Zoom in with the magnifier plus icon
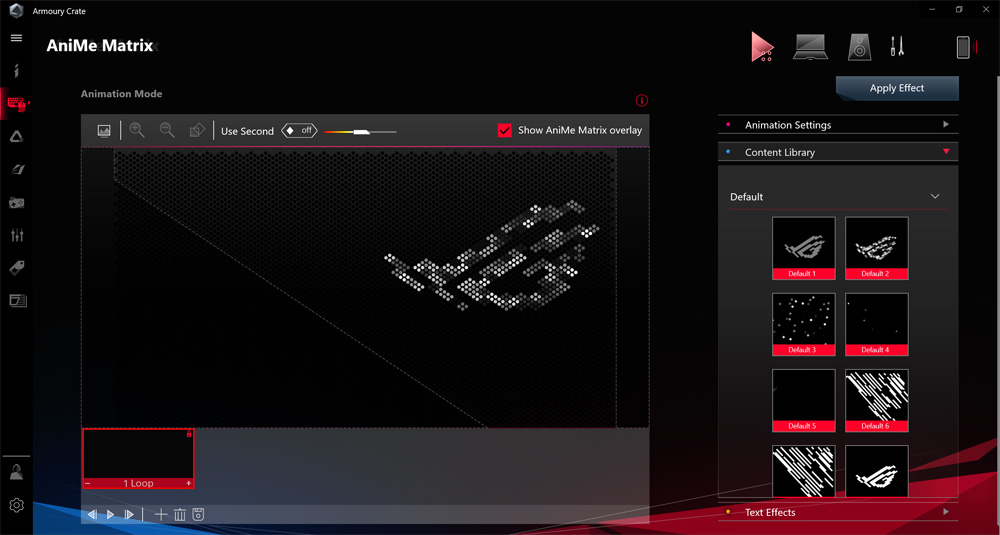 click(136, 130)
